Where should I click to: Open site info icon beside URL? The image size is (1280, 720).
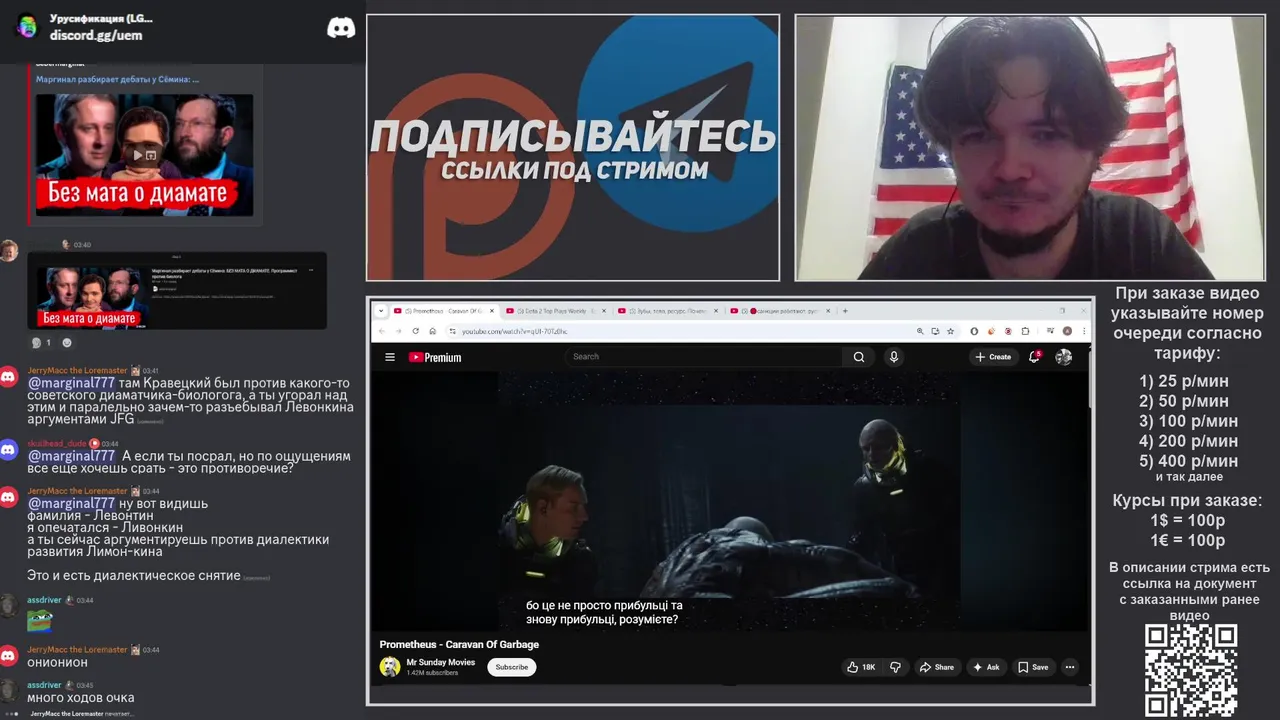click(452, 331)
